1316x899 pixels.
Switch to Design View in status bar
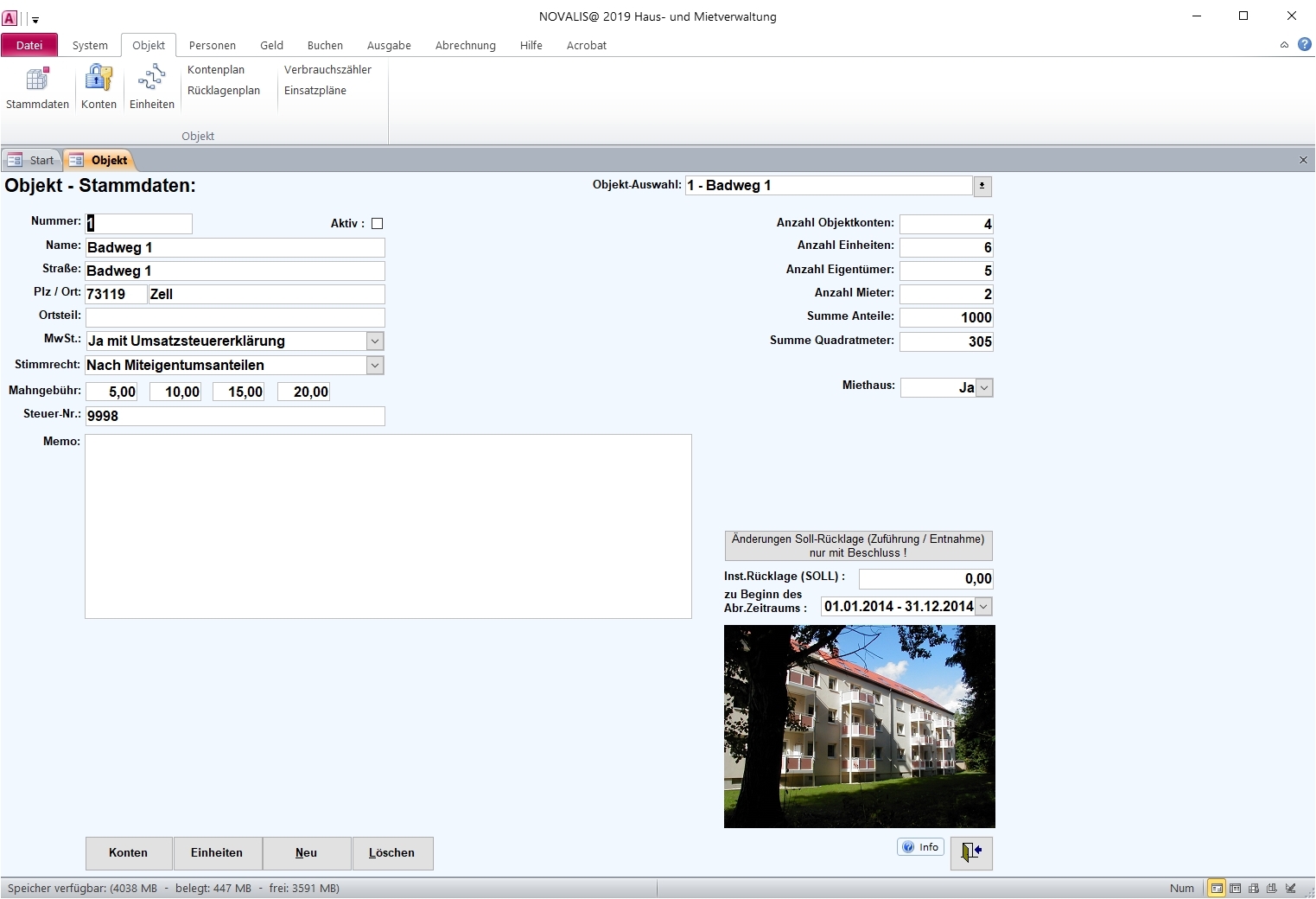click(x=1291, y=888)
